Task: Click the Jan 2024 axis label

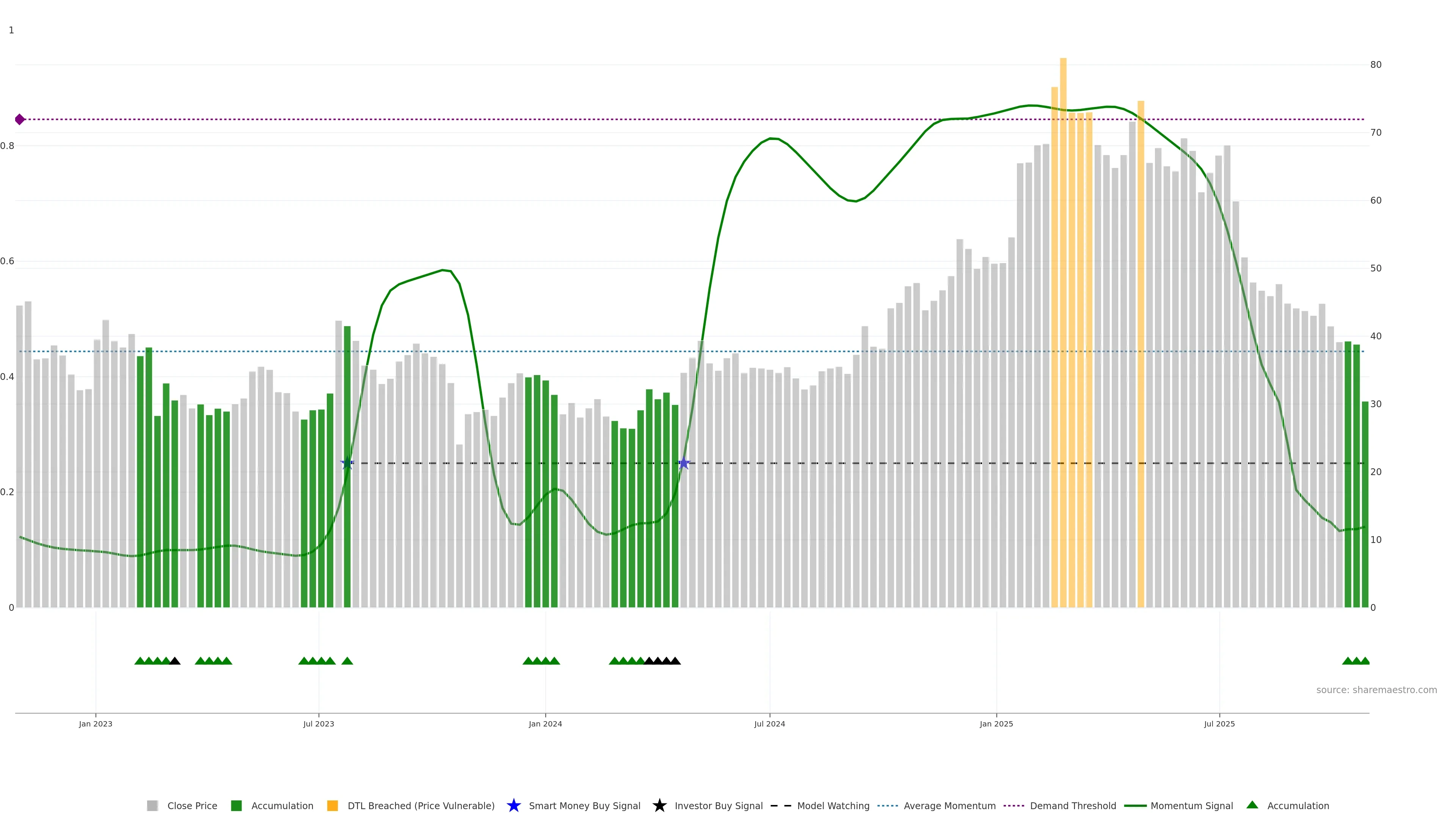Action: click(545, 724)
